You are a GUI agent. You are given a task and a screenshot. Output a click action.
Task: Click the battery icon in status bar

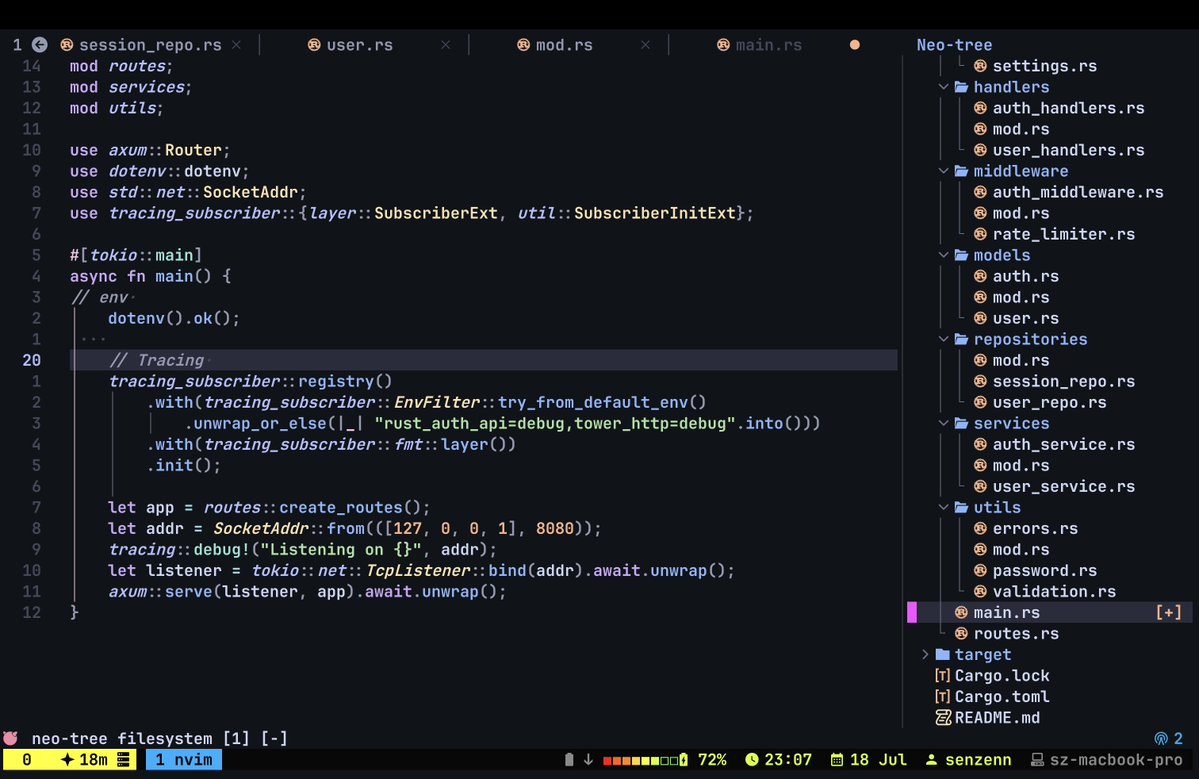tap(569, 760)
